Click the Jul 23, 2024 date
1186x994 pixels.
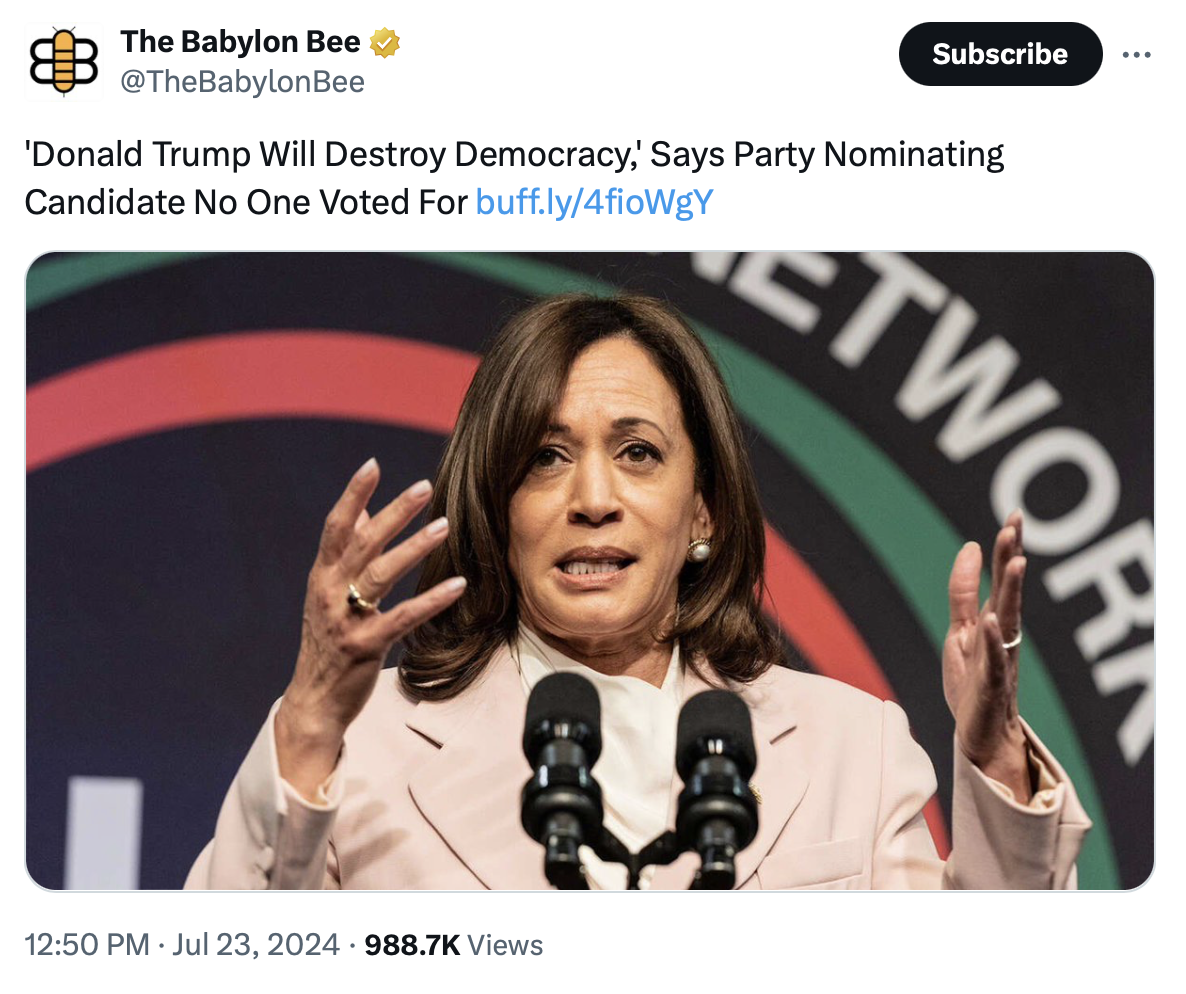coord(255,945)
